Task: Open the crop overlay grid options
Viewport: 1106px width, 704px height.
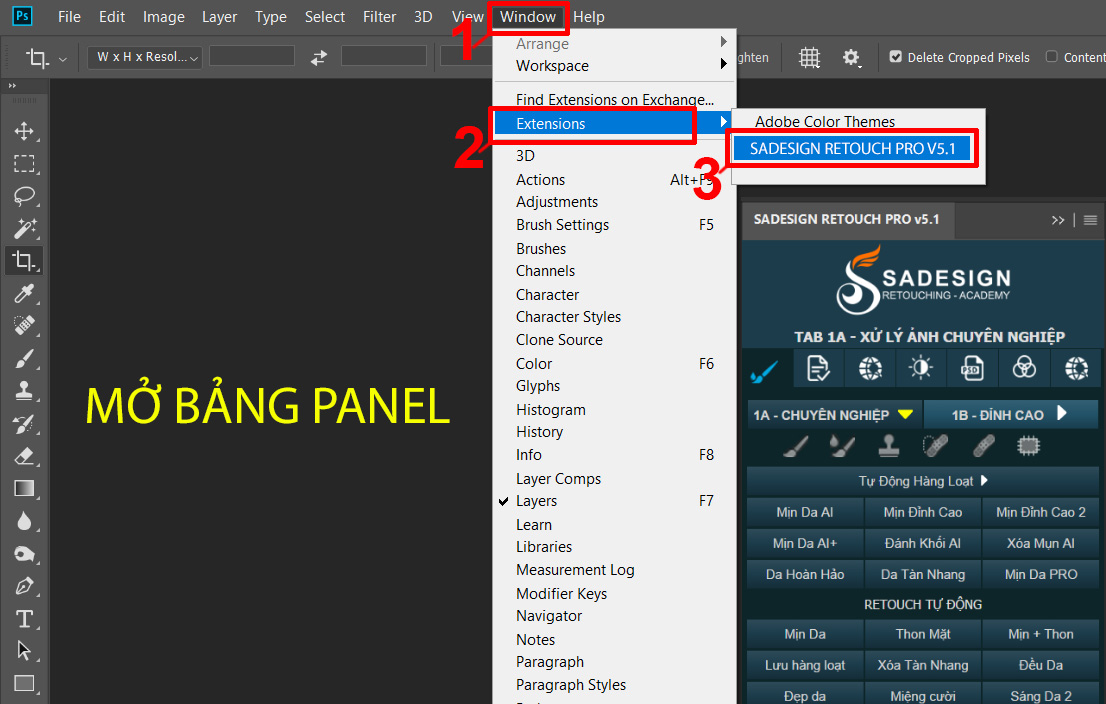Action: tap(809, 57)
